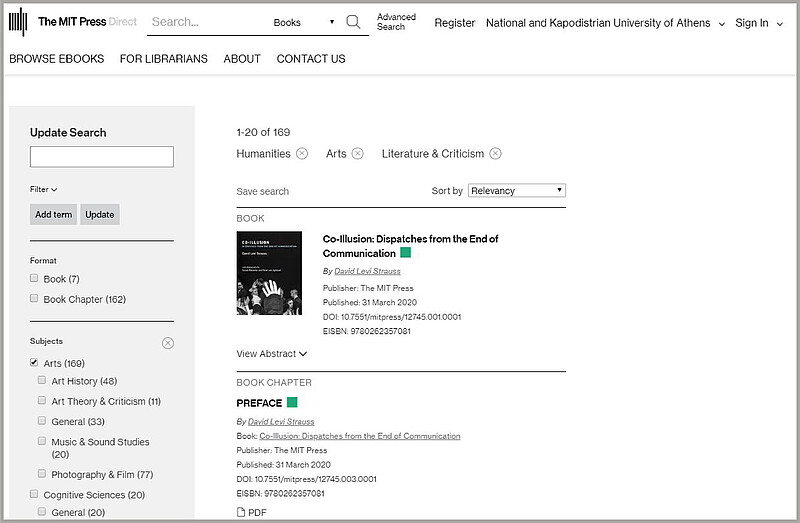Click the first EISBN: 9780262357081 text

click(367, 331)
